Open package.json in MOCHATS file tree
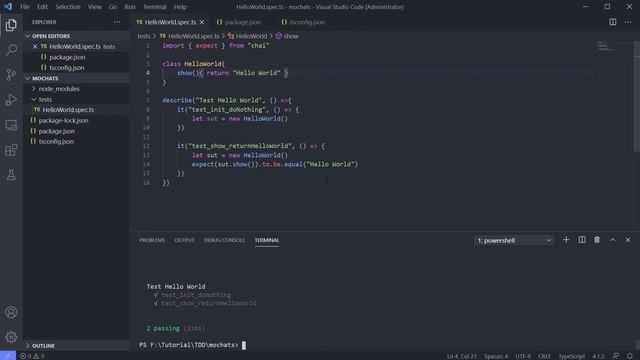 pyautogui.click(x=57, y=131)
